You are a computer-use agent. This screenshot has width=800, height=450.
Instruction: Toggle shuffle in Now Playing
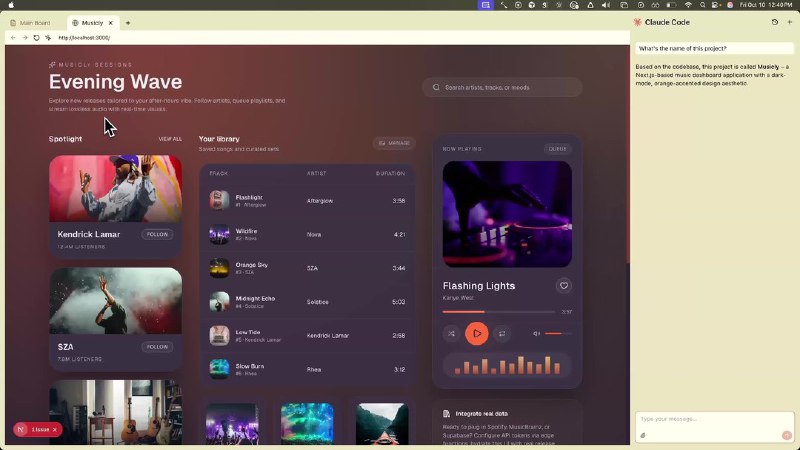point(452,333)
